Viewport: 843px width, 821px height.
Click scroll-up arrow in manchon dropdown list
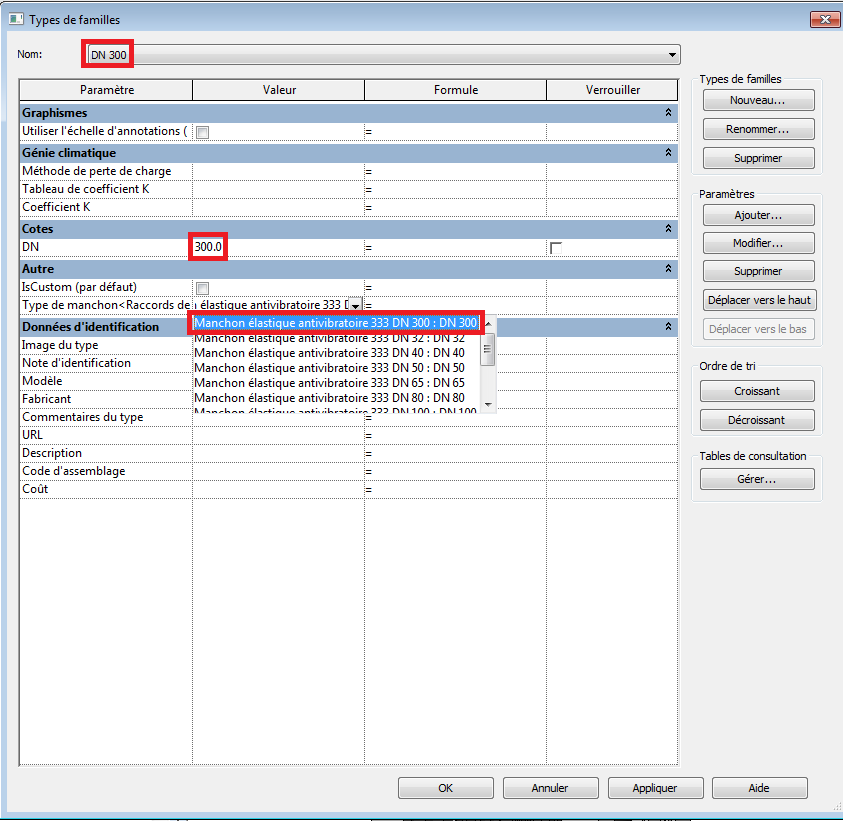(x=488, y=324)
